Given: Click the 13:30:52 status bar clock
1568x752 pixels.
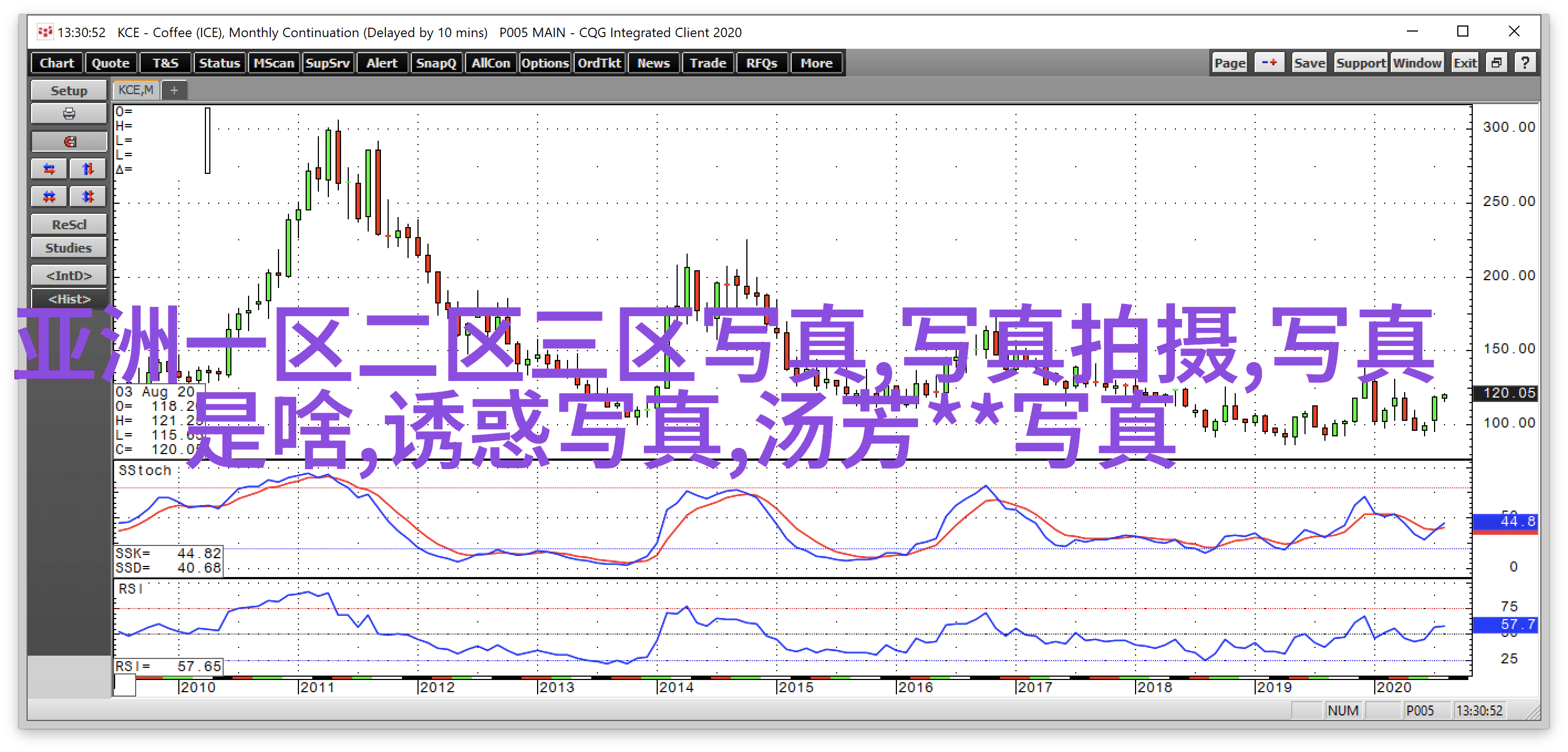Looking at the screenshot, I should (1480, 710).
